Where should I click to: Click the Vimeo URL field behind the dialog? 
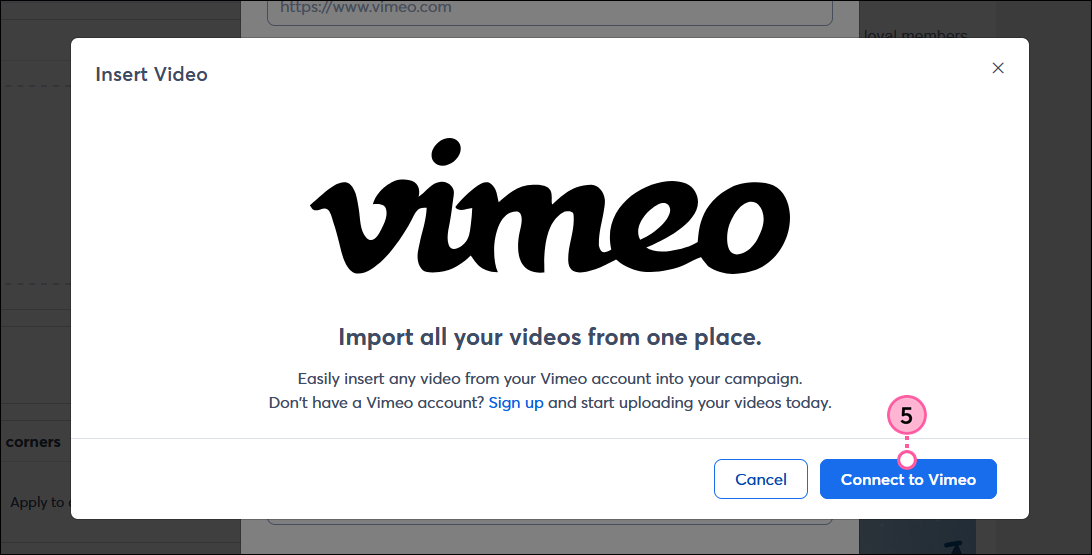[549, 12]
